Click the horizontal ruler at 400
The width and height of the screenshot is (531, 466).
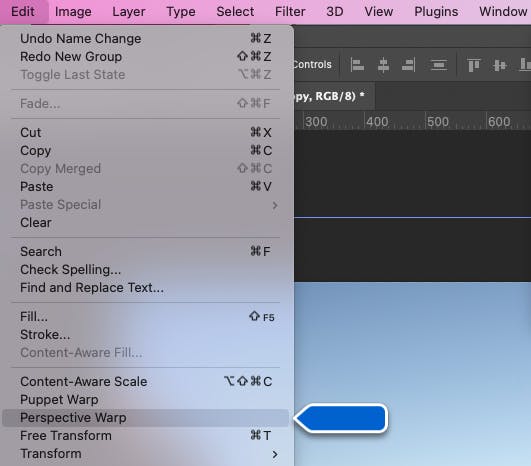coord(377,122)
